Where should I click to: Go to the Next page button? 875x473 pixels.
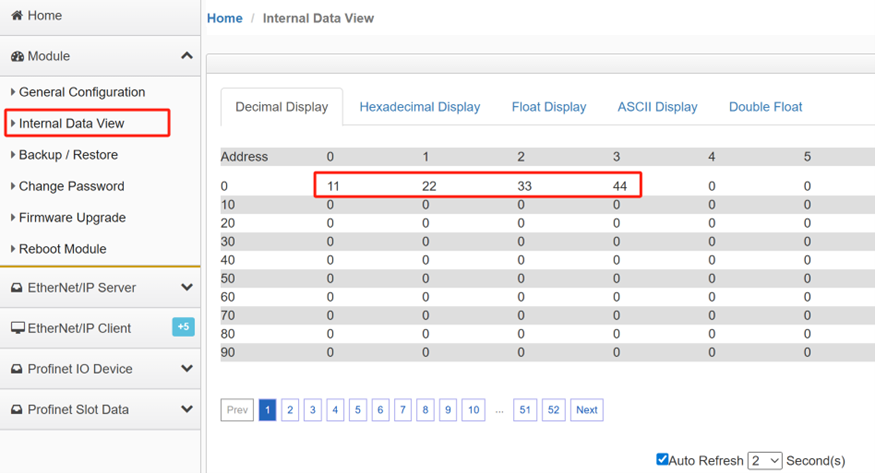tap(586, 410)
